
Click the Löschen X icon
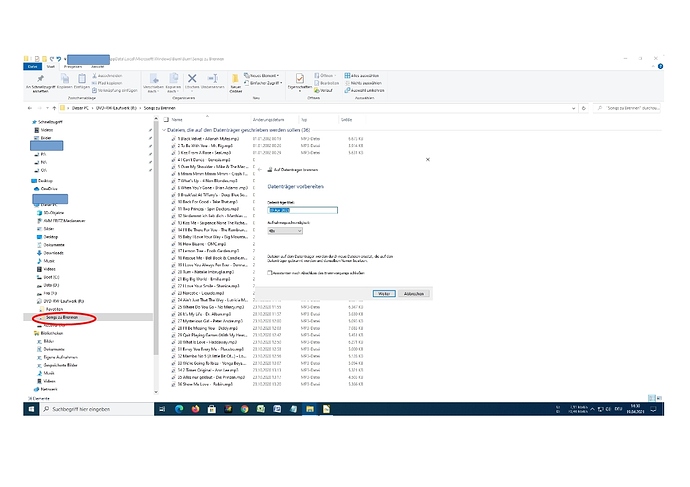coord(192,78)
